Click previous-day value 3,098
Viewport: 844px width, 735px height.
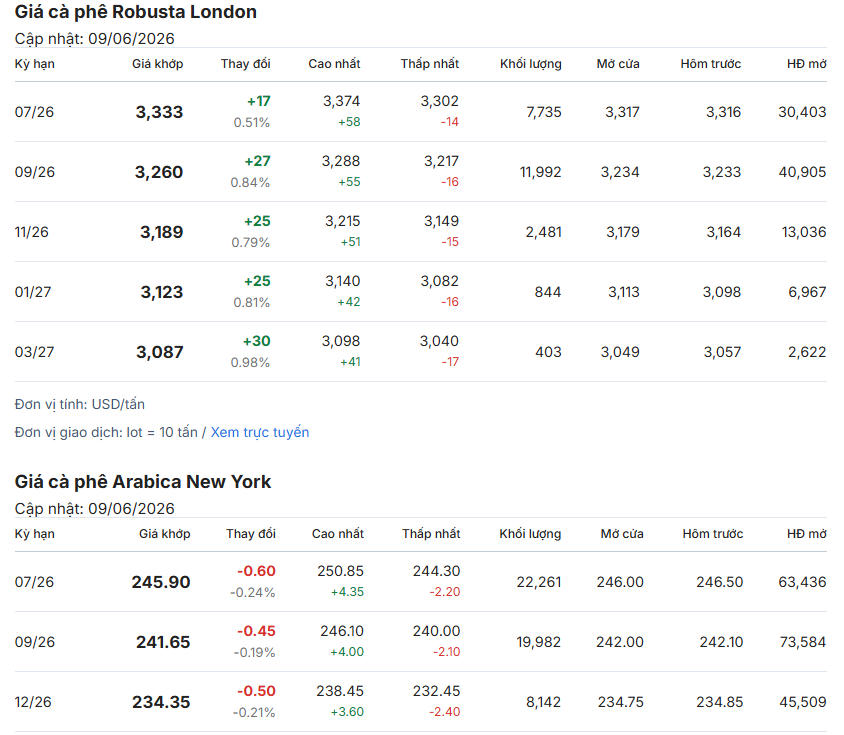[722, 292]
